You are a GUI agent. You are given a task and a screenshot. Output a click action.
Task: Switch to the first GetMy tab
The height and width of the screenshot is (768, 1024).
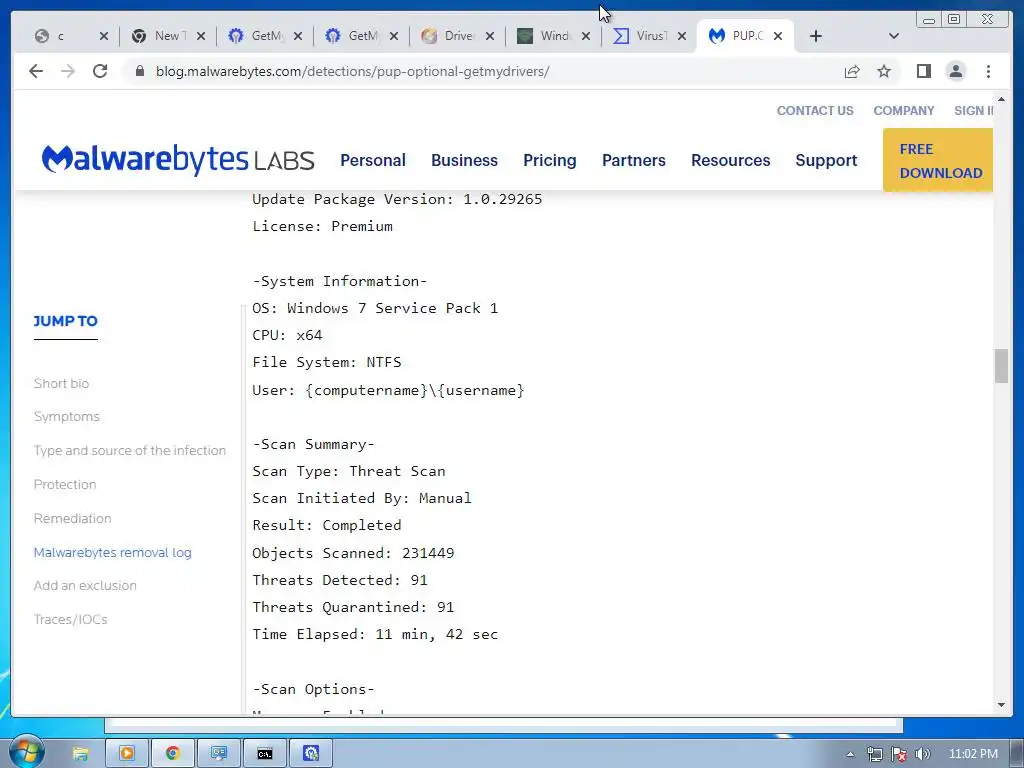click(x=256, y=36)
